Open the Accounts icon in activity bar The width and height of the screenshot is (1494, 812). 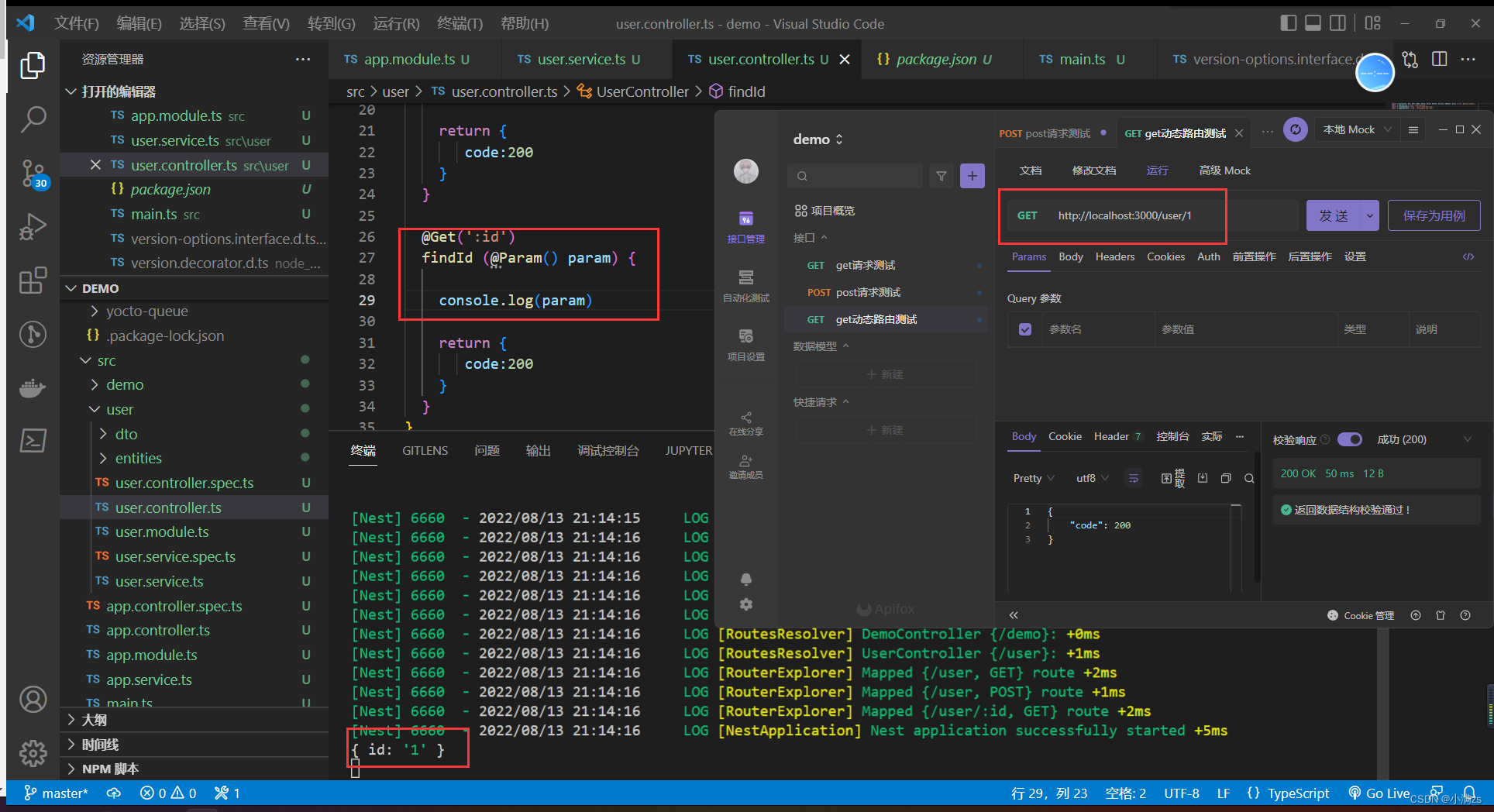click(33, 700)
